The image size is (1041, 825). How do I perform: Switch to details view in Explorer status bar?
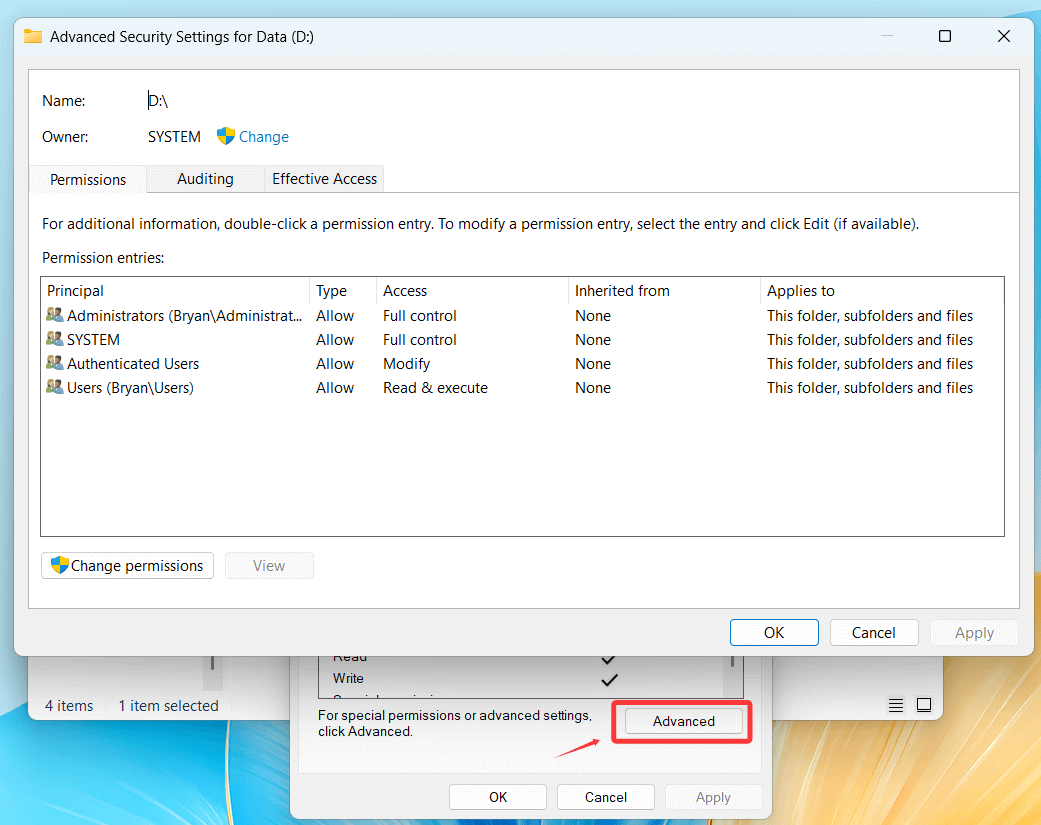[x=896, y=705]
